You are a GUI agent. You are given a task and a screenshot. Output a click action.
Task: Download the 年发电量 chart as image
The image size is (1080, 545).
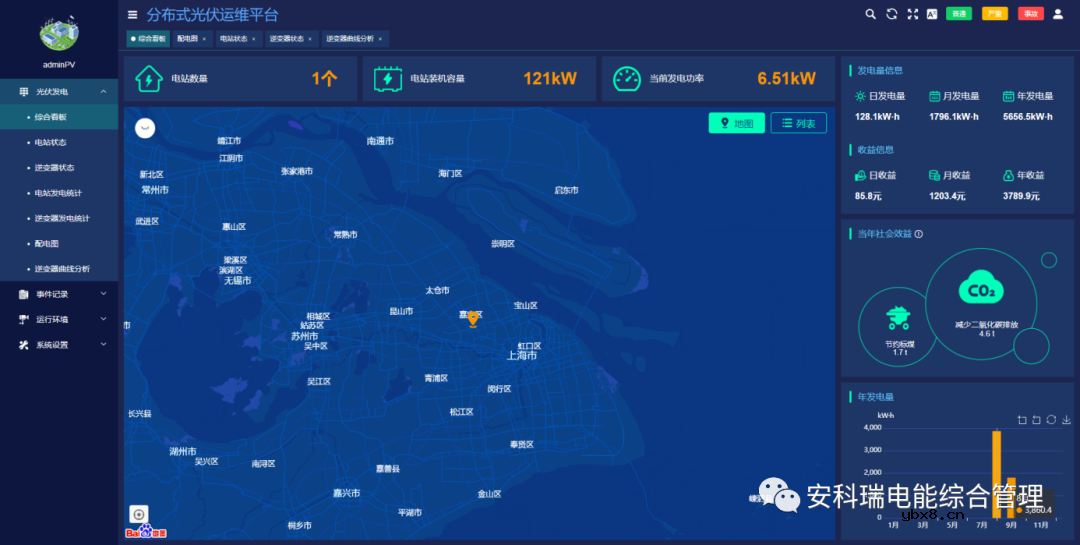(x=1066, y=420)
